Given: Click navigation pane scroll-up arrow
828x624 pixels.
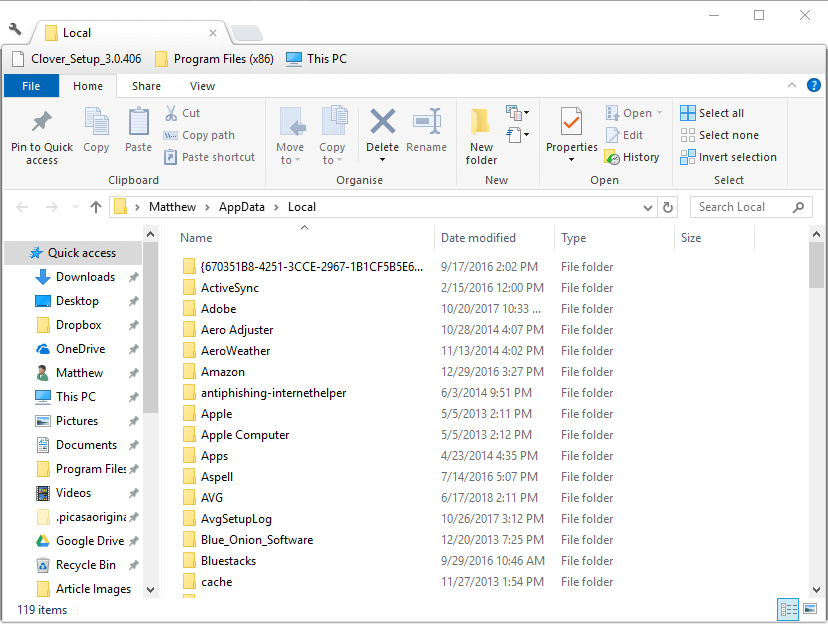Looking at the screenshot, I should point(150,234).
